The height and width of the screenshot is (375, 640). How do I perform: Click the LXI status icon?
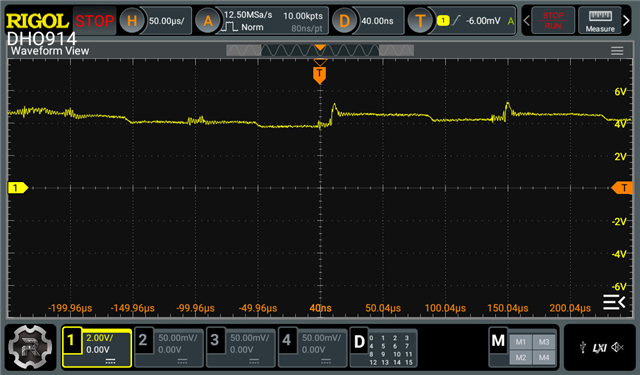tap(600, 348)
